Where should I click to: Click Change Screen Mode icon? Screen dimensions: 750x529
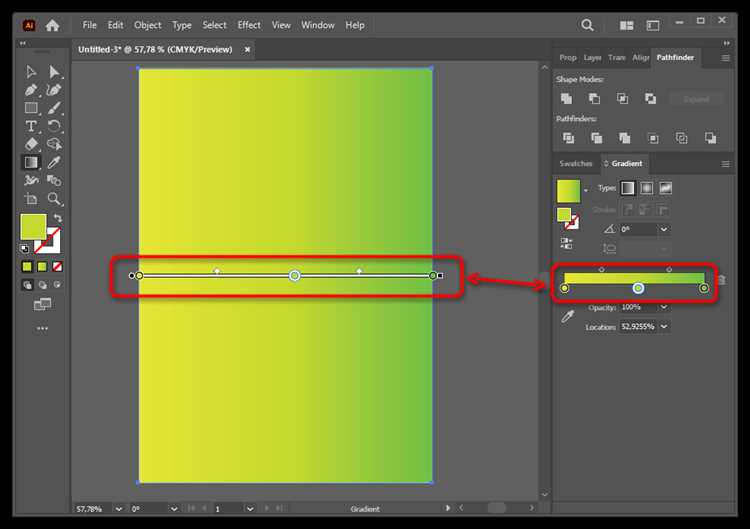43,304
